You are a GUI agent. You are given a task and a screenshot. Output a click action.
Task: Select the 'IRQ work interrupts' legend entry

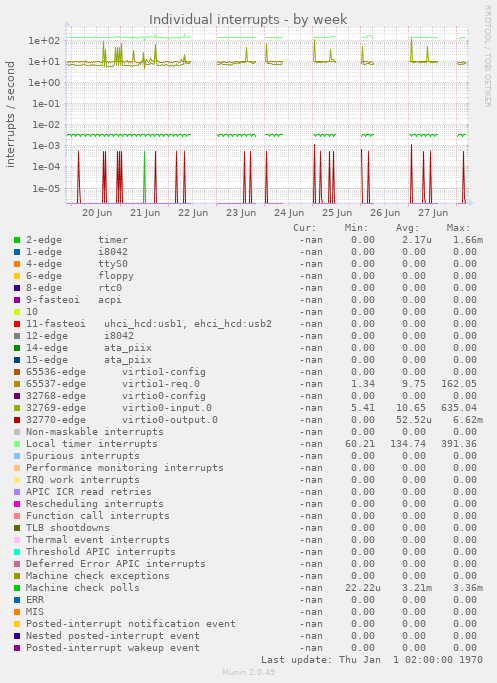83,480
